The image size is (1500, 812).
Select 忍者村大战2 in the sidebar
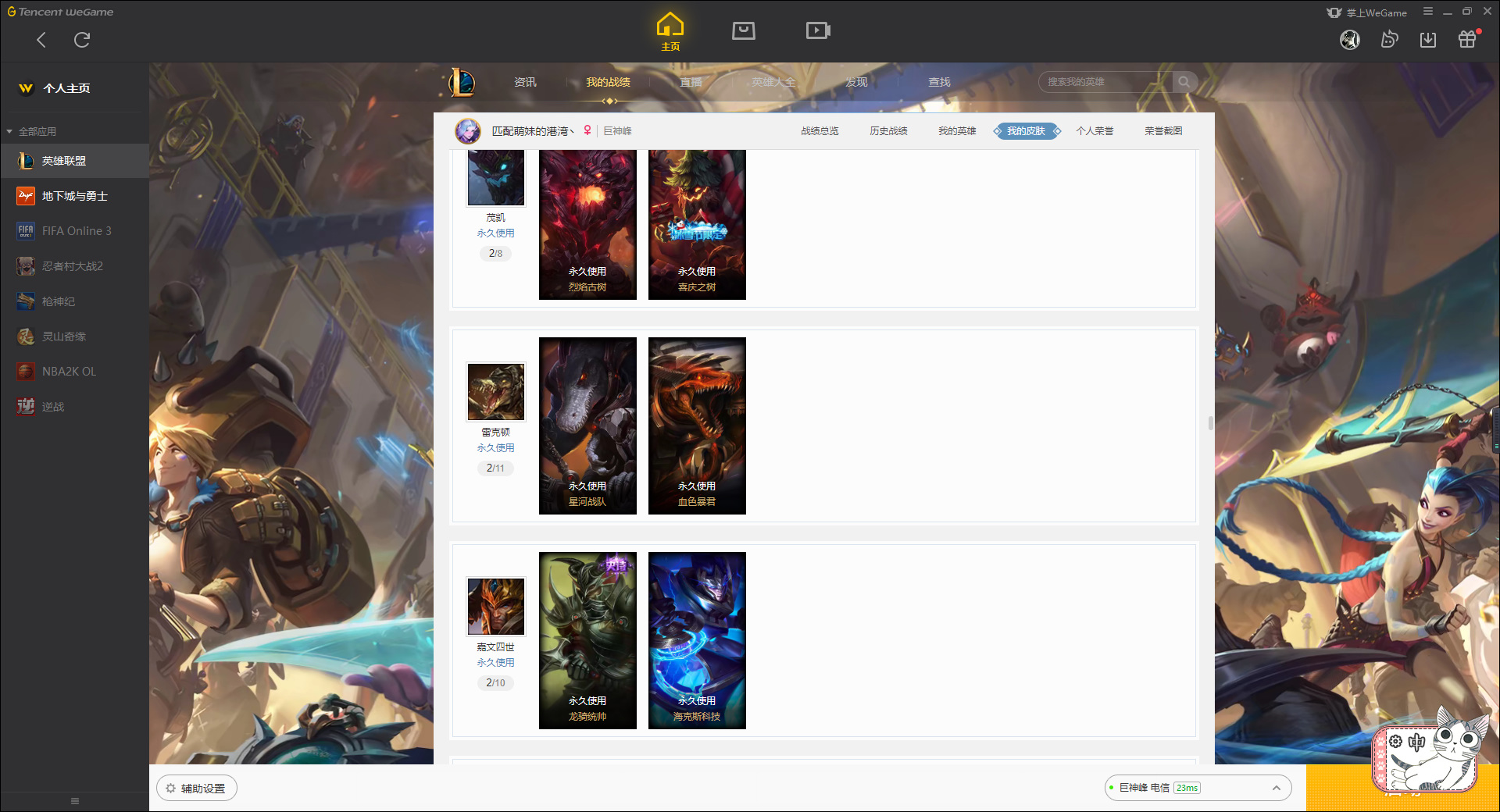click(74, 266)
